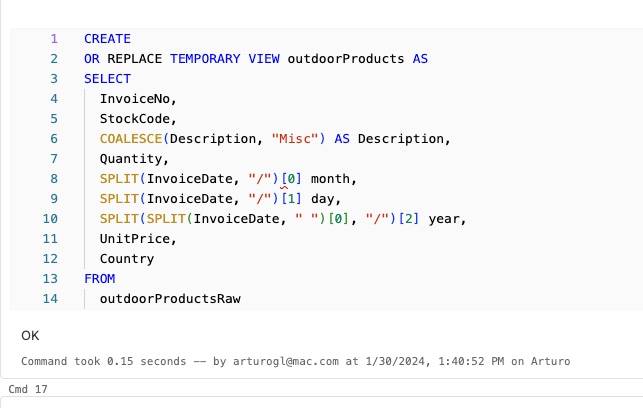The image size is (643, 408).
Task: Click line number 14 in the gutter
Action: 50,299
